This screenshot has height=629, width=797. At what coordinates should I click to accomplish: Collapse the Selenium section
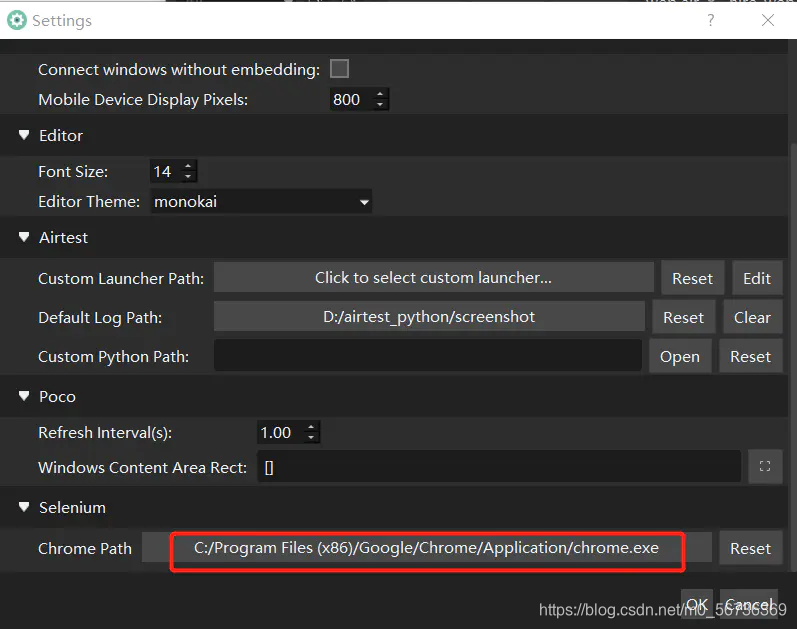tap(24, 507)
